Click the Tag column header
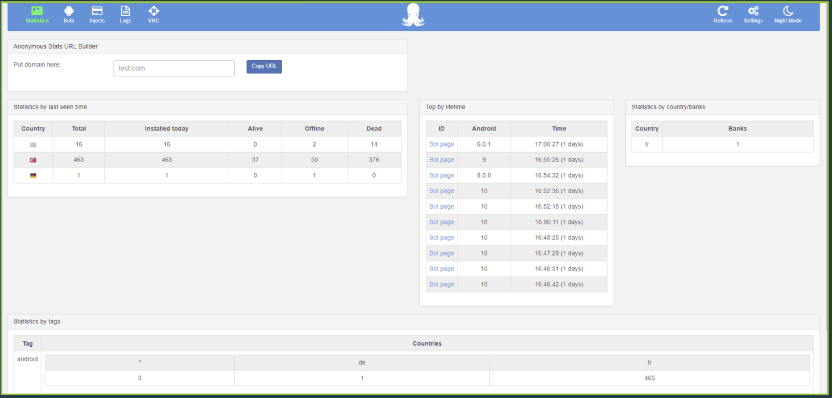Screen dimensions: 833x398 point(28,343)
